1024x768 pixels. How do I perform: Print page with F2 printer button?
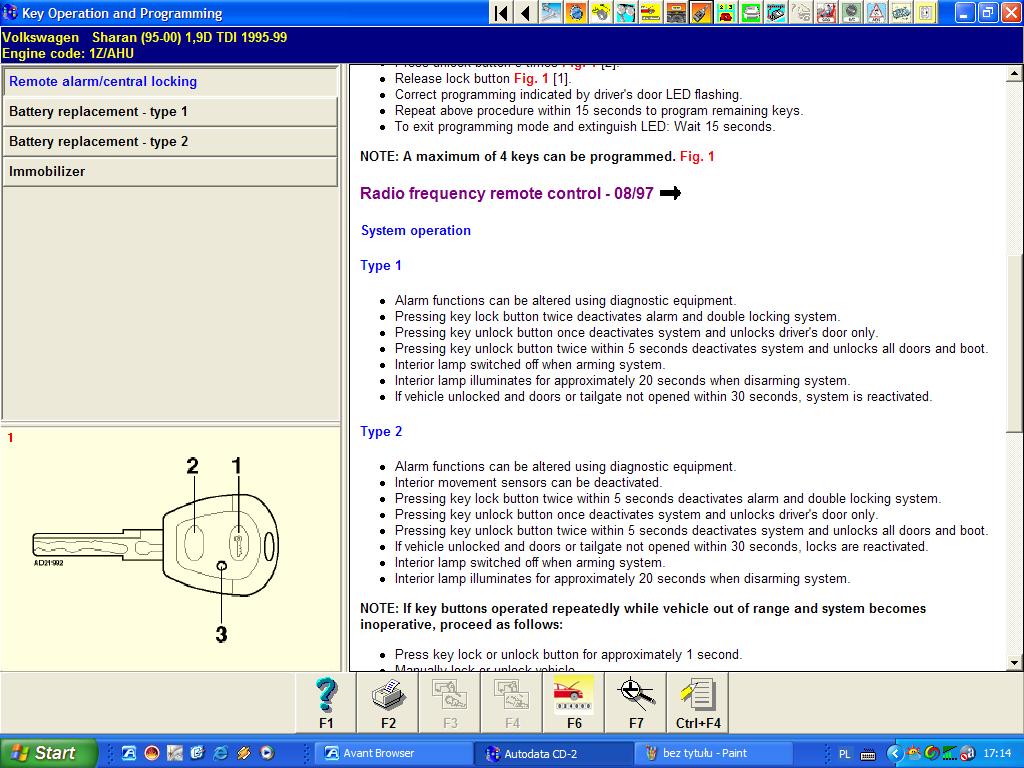pos(388,702)
